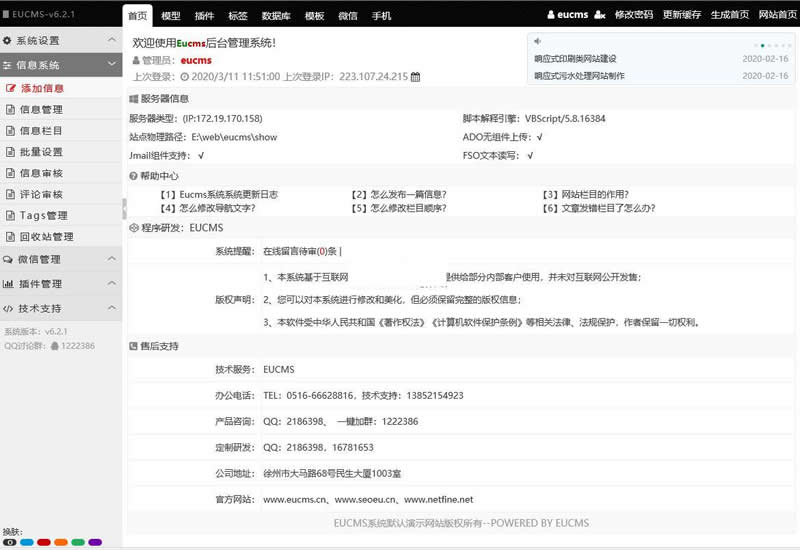This screenshot has width=800, height=550.
Task: Choose the red skin color swatch
Action: click(43, 542)
